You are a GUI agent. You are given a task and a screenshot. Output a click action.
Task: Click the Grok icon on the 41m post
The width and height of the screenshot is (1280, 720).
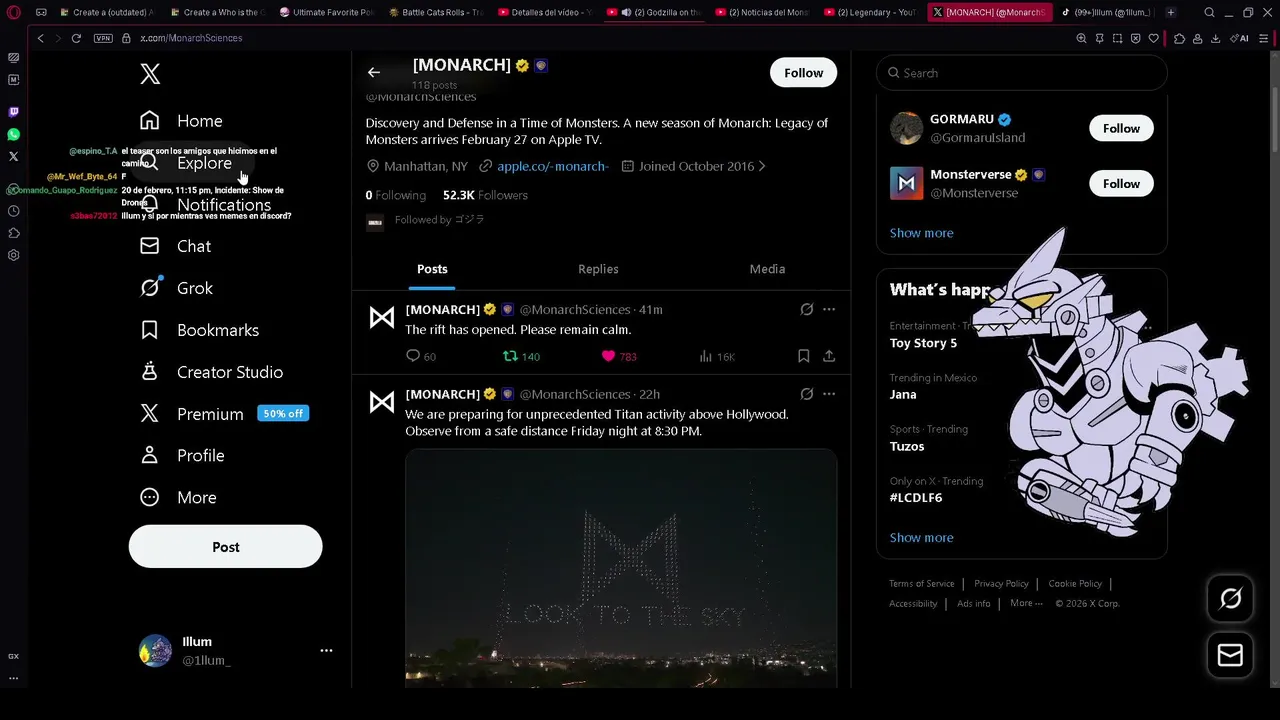click(806, 310)
